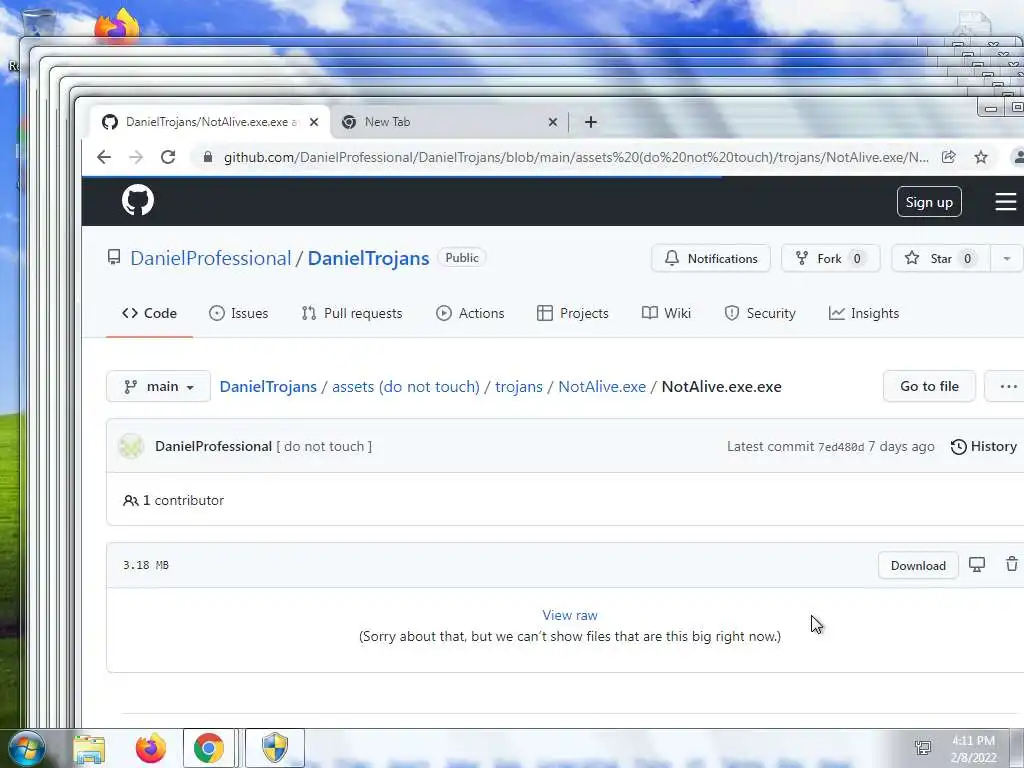Go to the Pull requests tab
Image resolution: width=1024 pixels, height=768 pixels.
coord(352,313)
